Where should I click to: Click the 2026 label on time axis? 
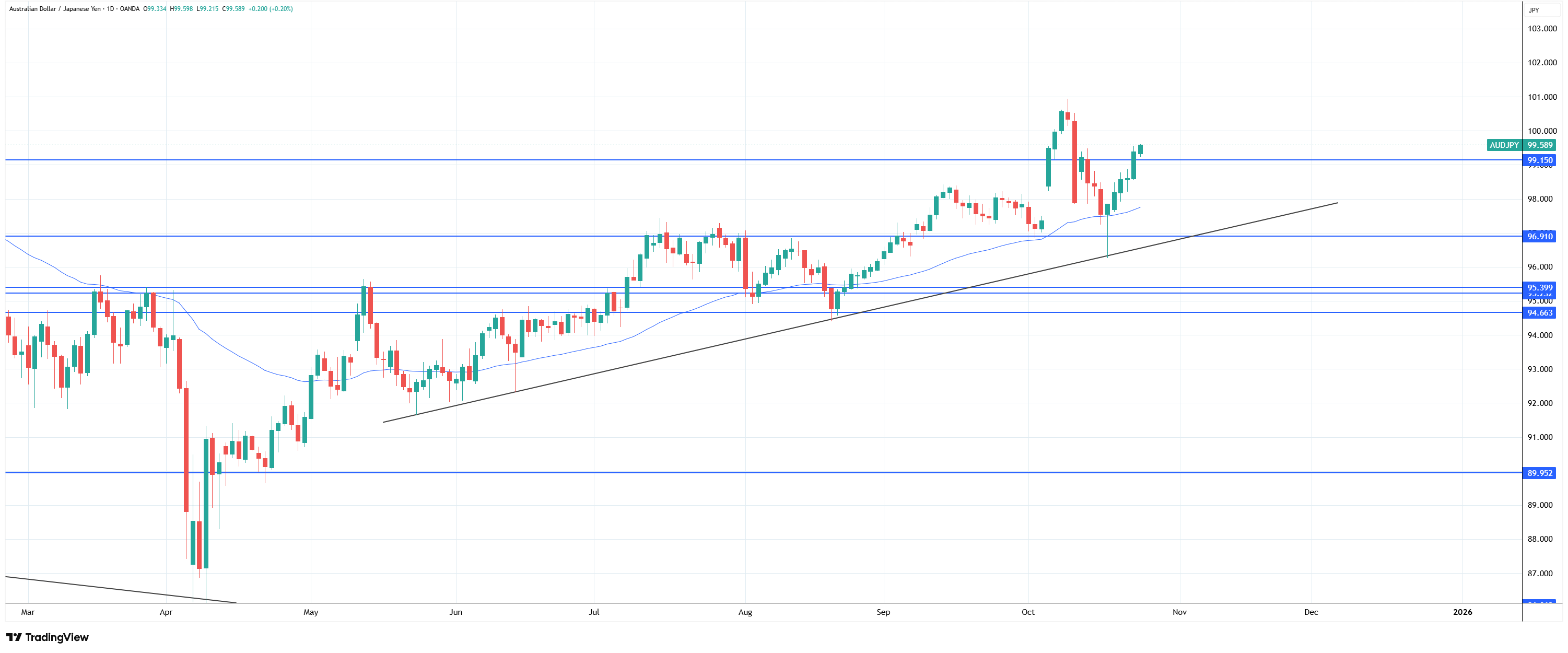pyautogui.click(x=1462, y=612)
